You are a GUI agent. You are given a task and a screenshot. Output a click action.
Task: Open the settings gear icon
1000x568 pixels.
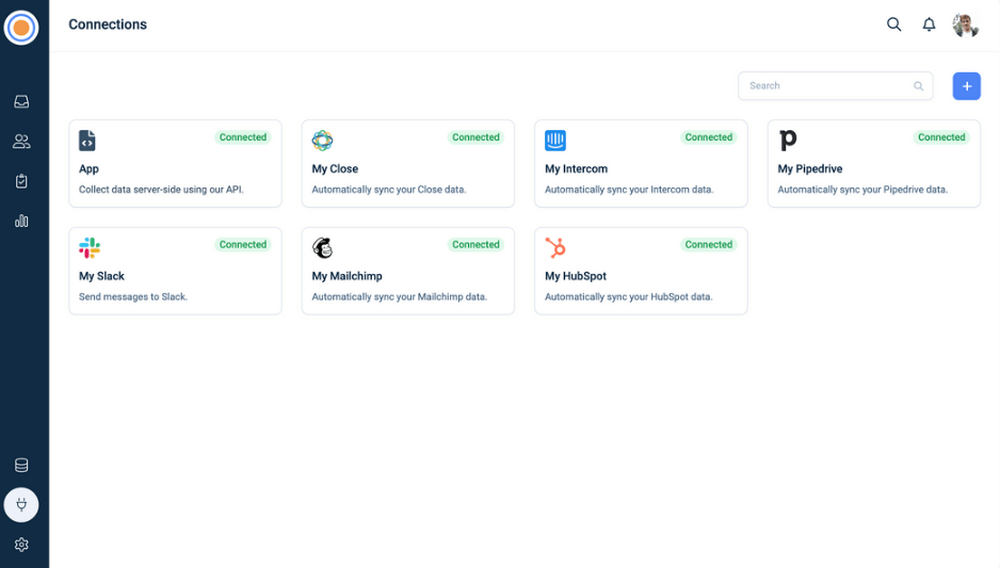pyautogui.click(x=21, y=545)
